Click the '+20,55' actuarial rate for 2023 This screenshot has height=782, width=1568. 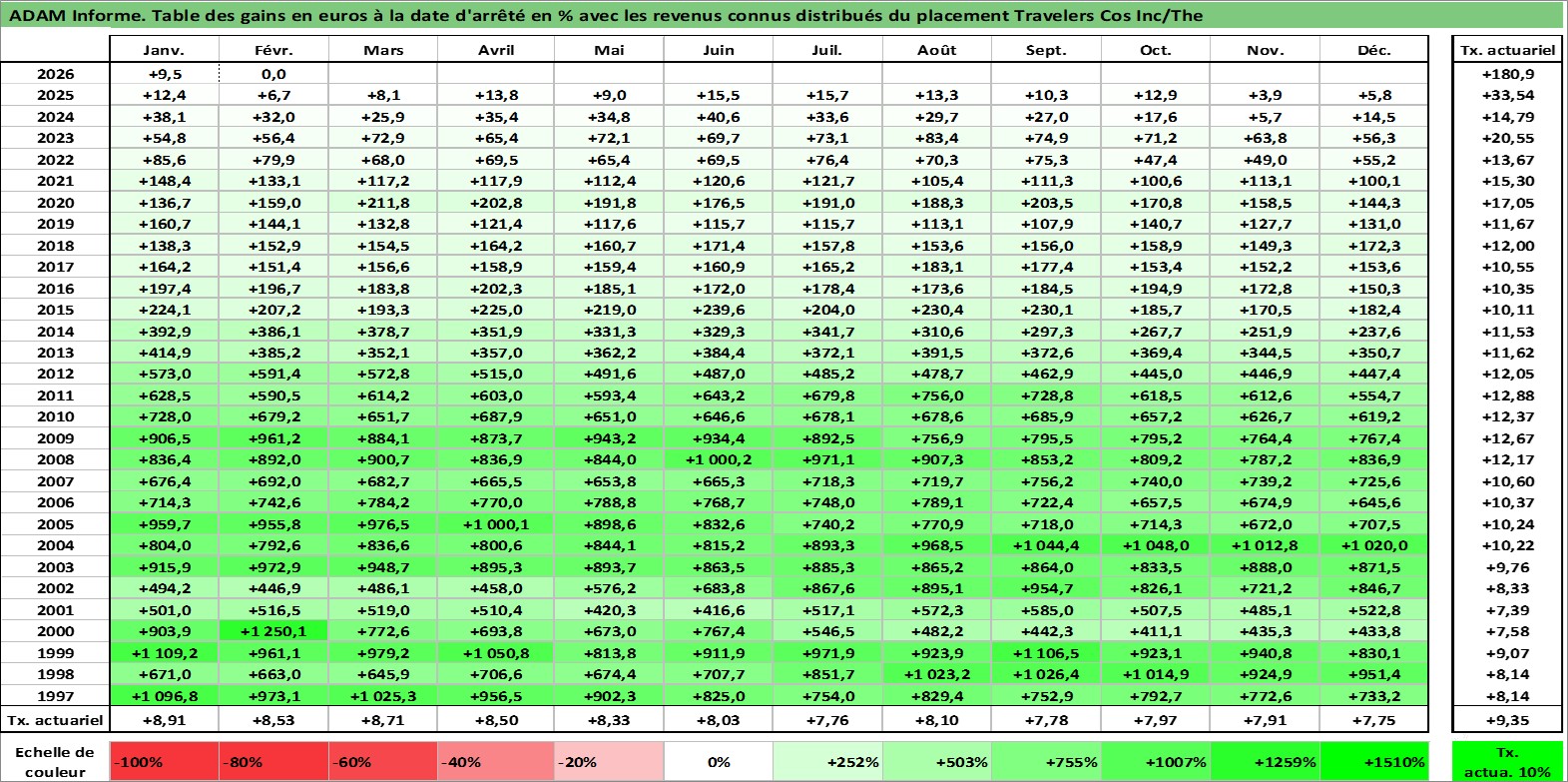(1507, 138)
